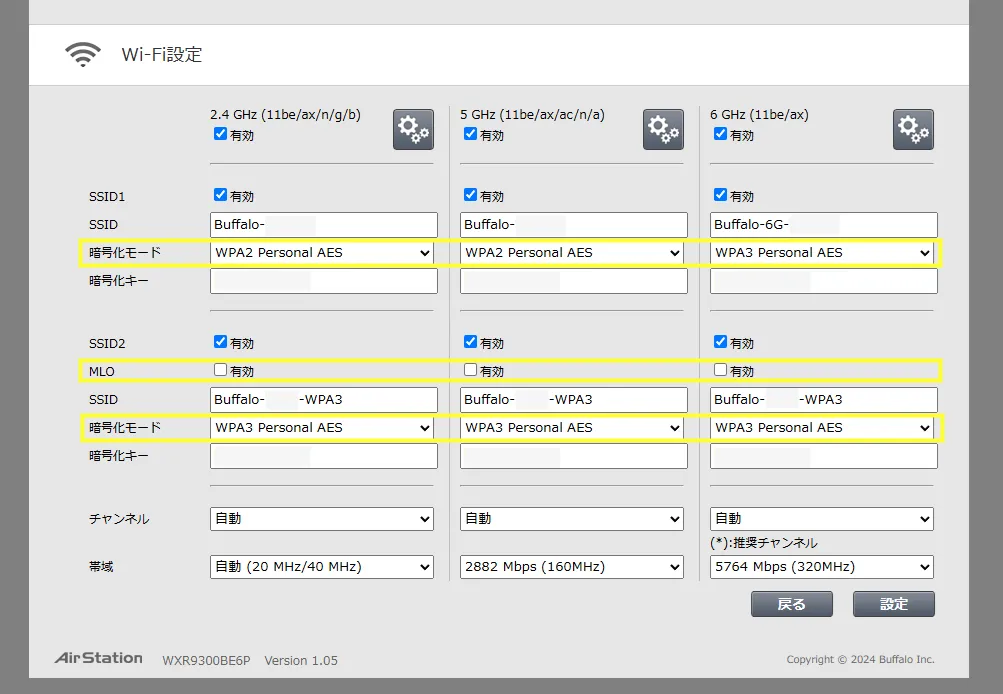Open SSID1 encryption mode dropdown for 6 GHz
Viewport: 1003px width, 694px height.
point(822,253)
